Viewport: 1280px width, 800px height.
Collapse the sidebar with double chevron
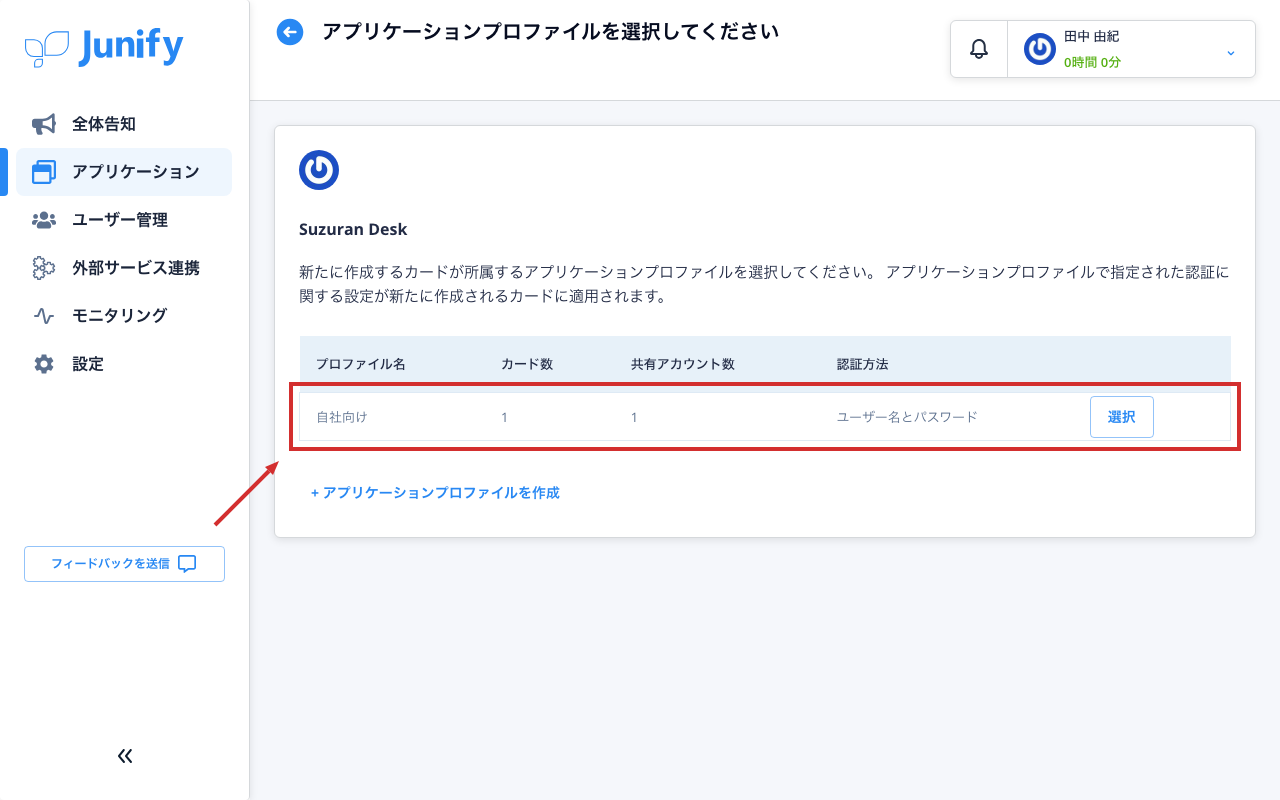point(125,756)
